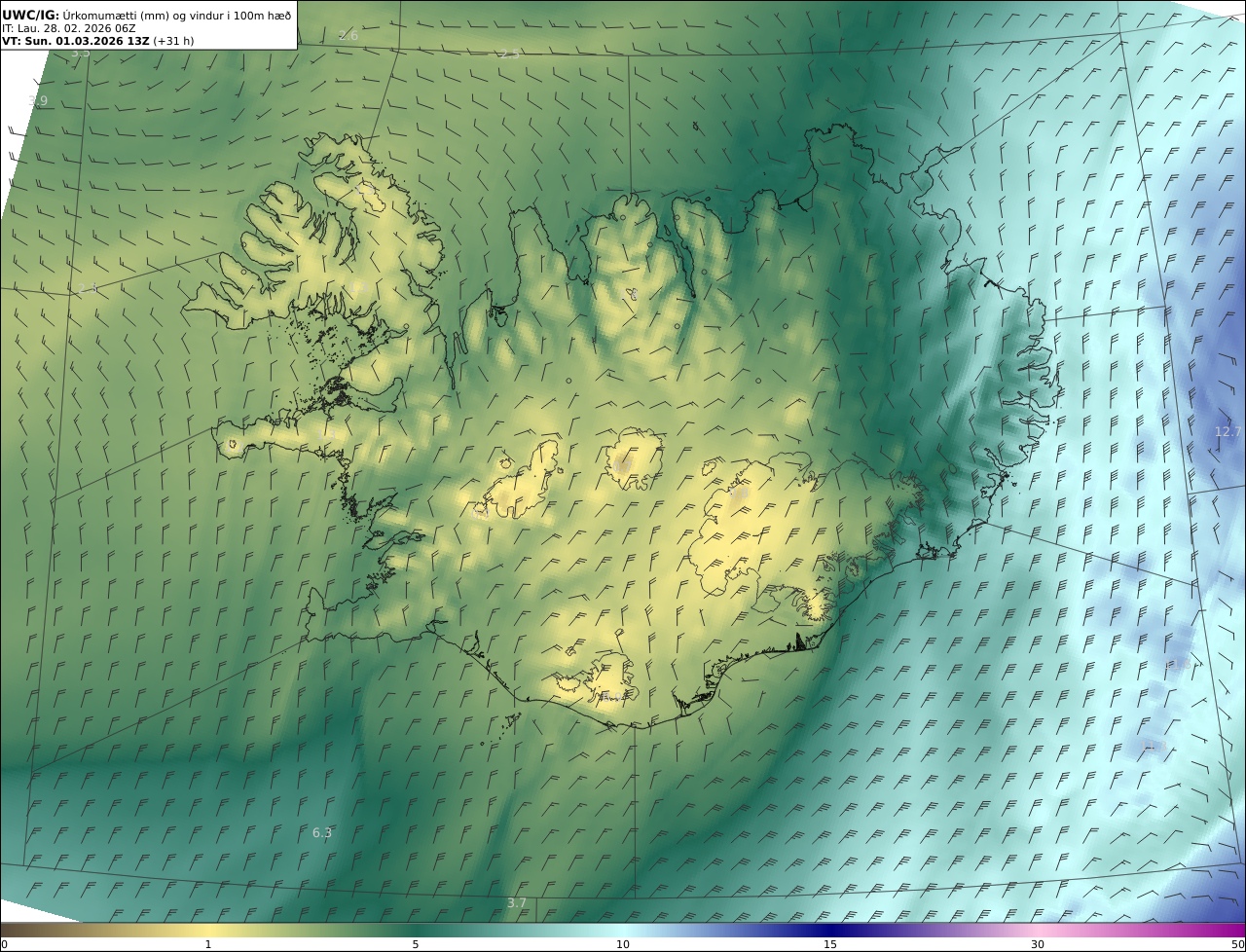
Task: Pick the pink color above the "30" tick
Action: (x=1038, y=929)
